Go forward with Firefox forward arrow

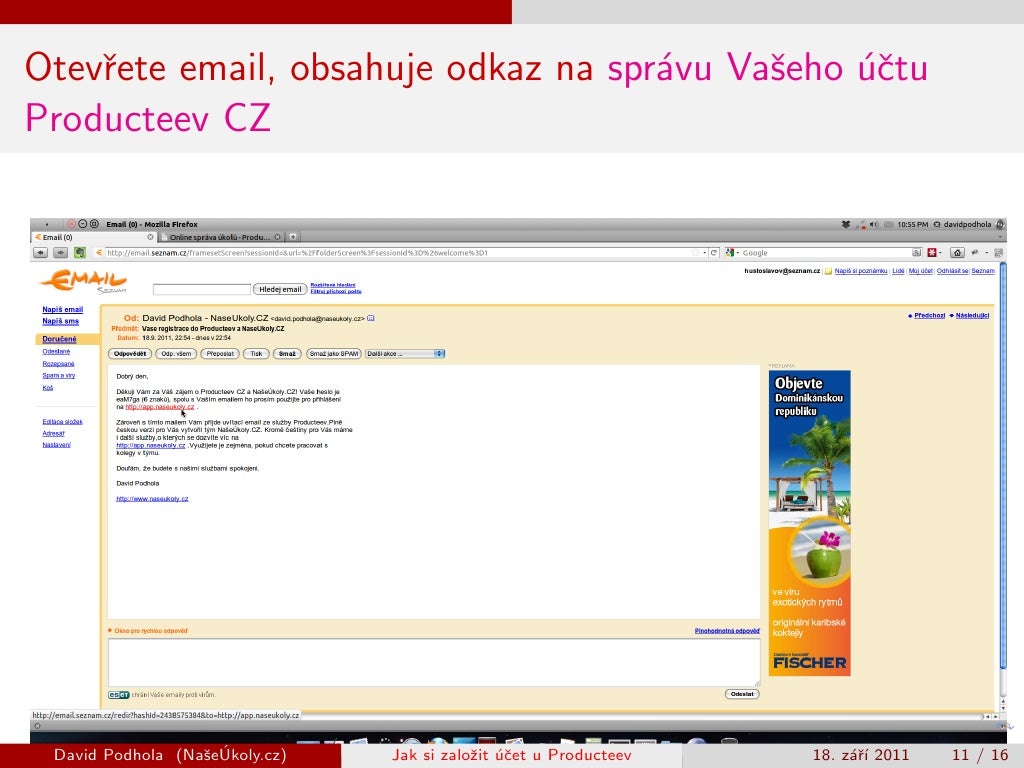click(61, 253)
